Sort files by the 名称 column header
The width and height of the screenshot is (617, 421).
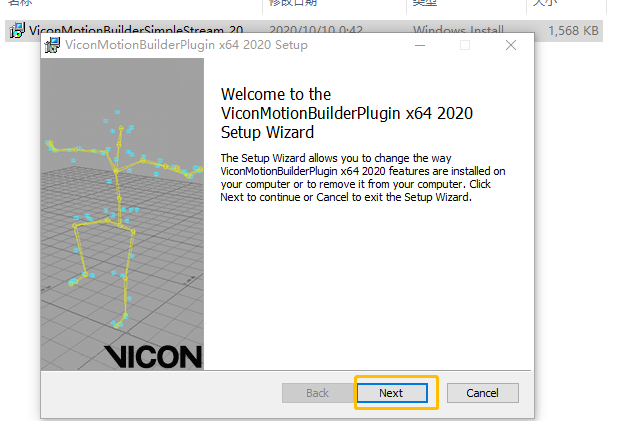(x=20, y=3)
